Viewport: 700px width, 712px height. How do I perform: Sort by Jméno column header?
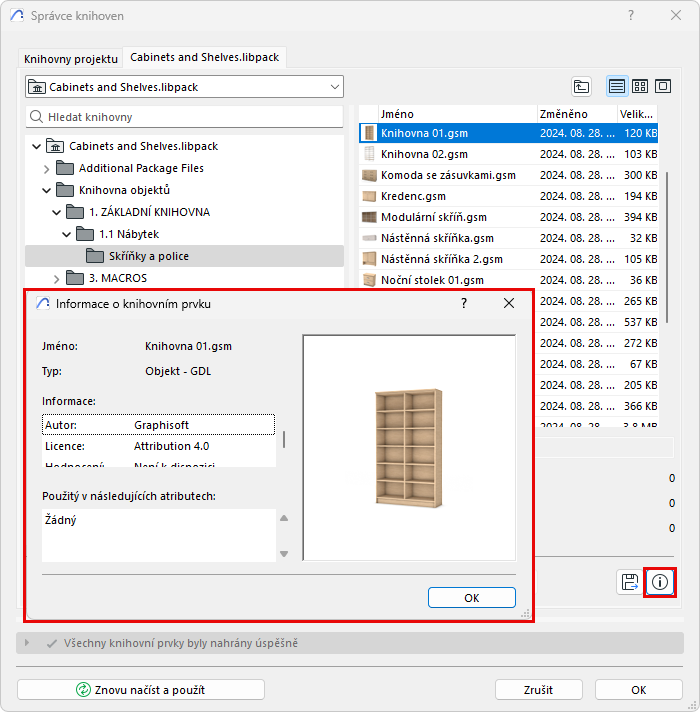coord(457,114)
